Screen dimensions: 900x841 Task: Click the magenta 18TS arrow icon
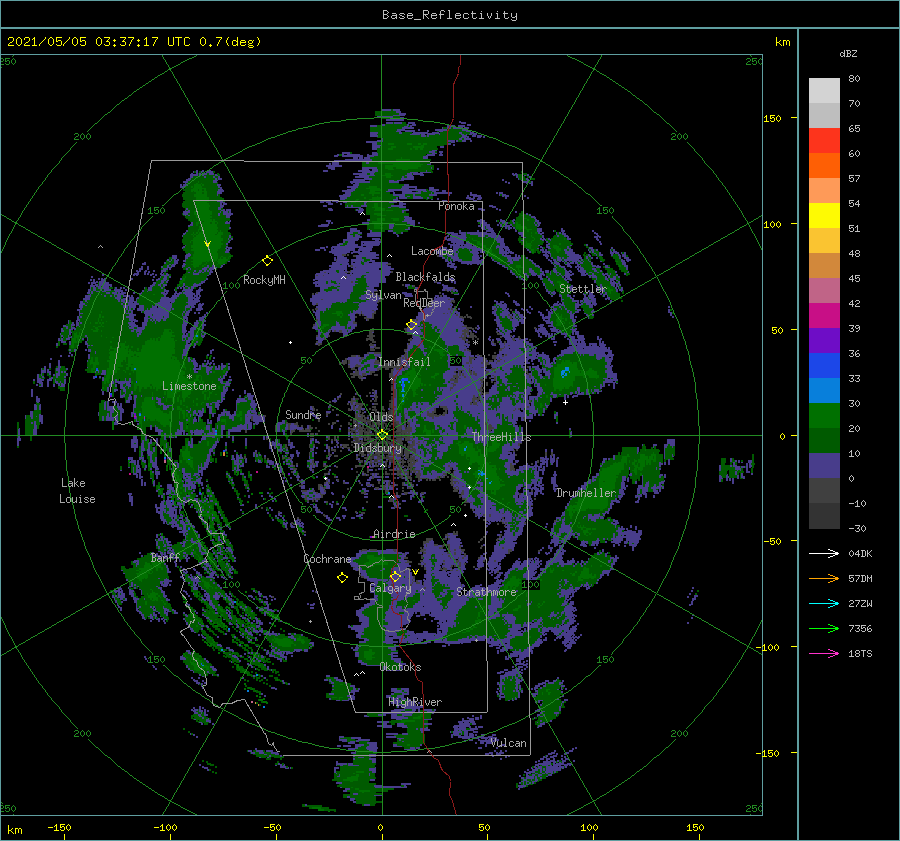(x=824, y=653)
